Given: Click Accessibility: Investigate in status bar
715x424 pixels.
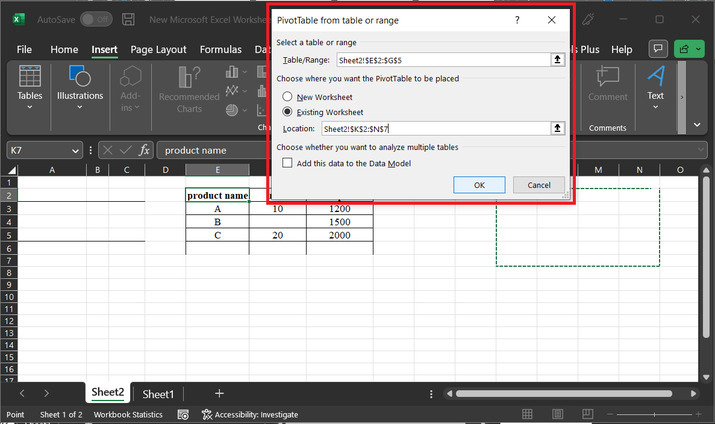Looking at the screenshot, I should click(250, 414).
